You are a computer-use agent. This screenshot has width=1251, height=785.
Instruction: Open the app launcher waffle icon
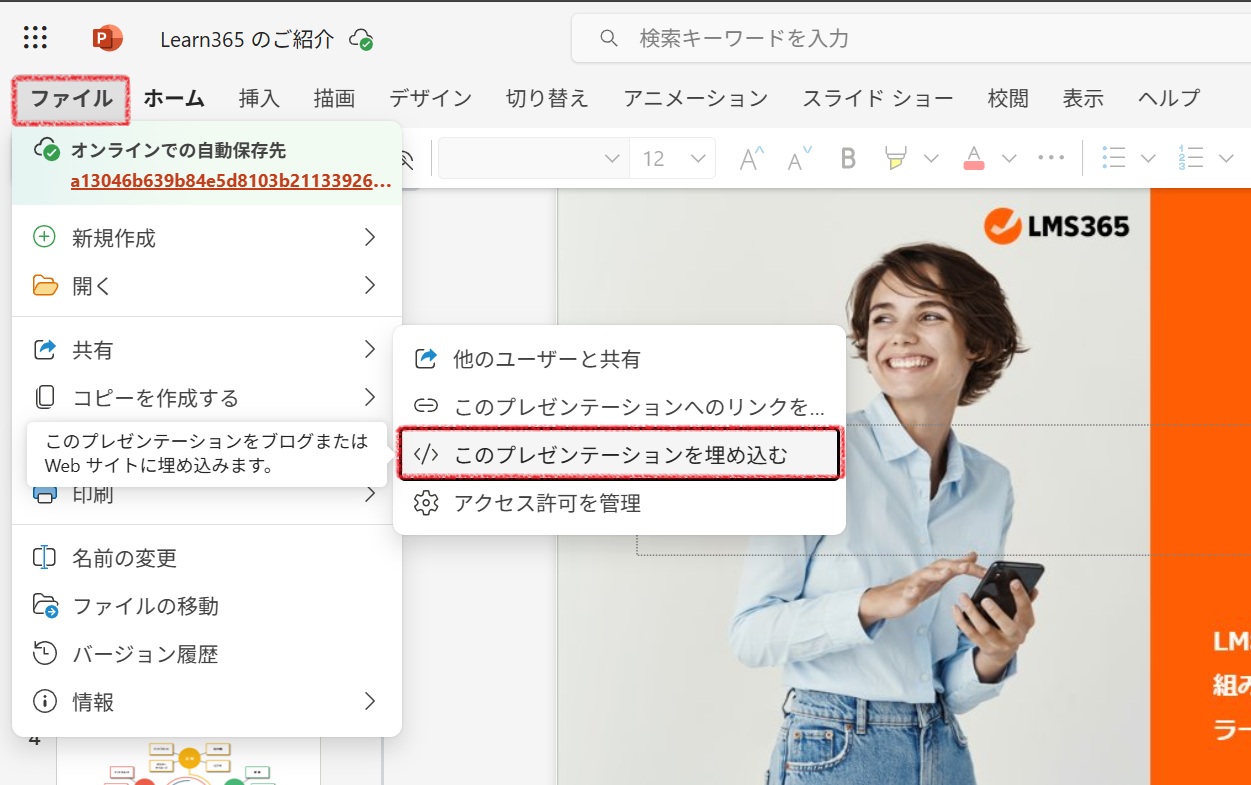point(35,38)
